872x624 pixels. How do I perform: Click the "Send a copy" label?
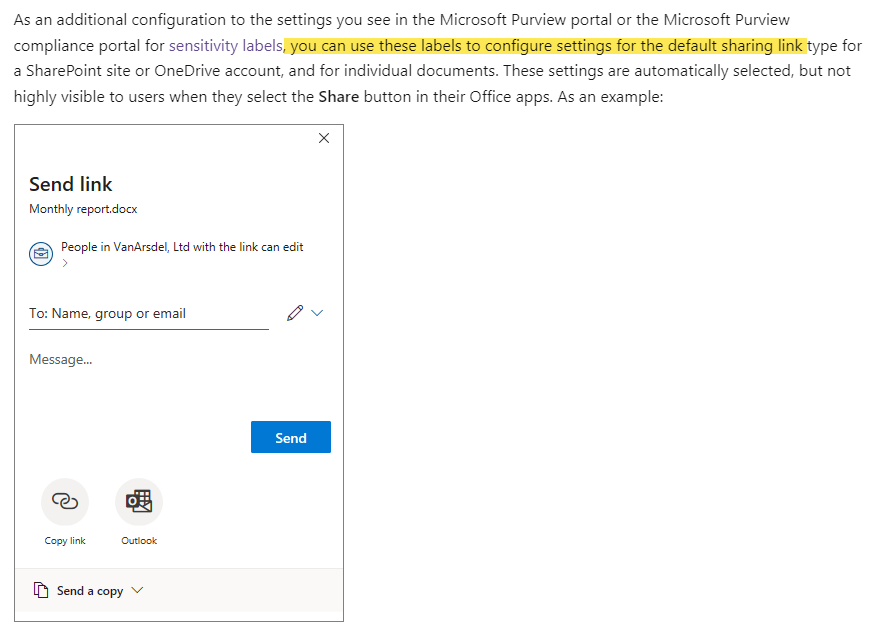tap(90, 591)
